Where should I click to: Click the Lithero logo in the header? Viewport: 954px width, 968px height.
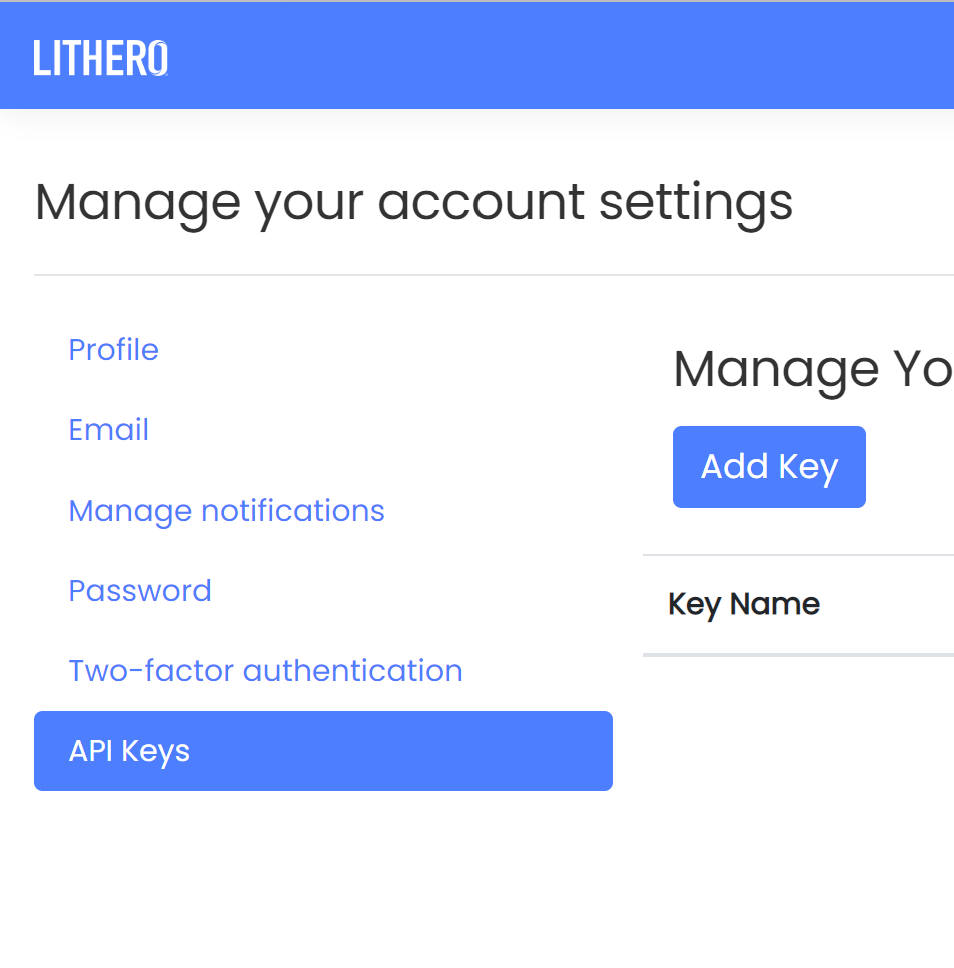pyautogui.click(x=101, y=58)
